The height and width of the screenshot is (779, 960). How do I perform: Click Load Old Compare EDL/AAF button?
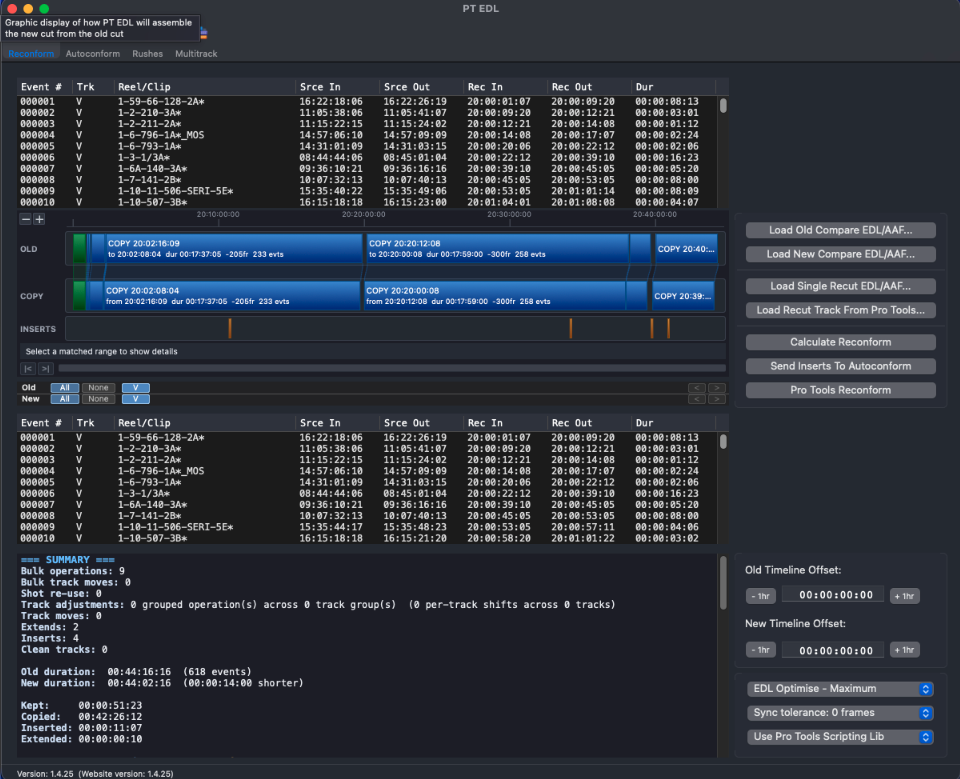click(x=841, y=230)
